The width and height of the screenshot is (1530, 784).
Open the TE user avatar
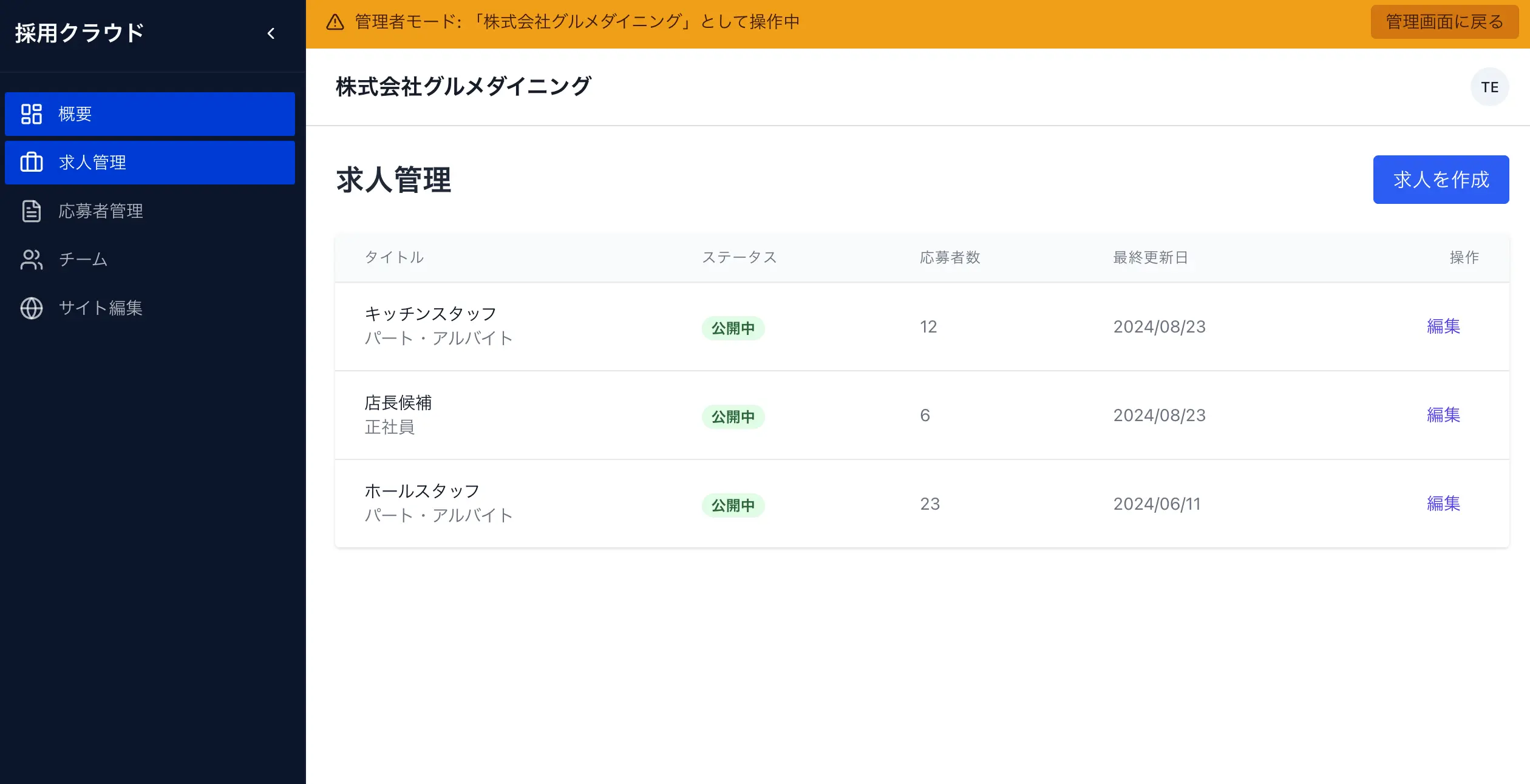point(1490,87)
